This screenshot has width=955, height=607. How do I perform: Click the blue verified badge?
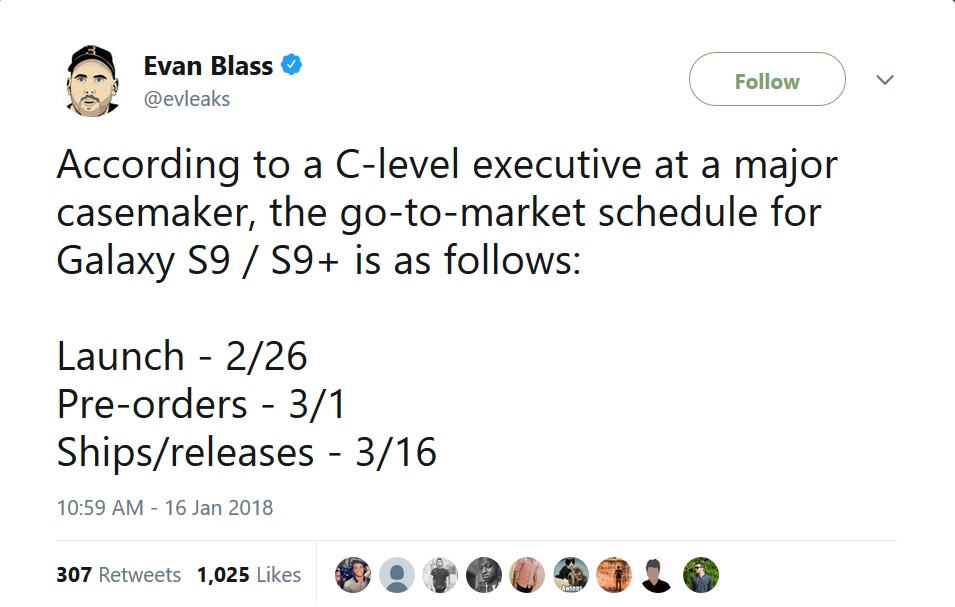tap(291, 66)
